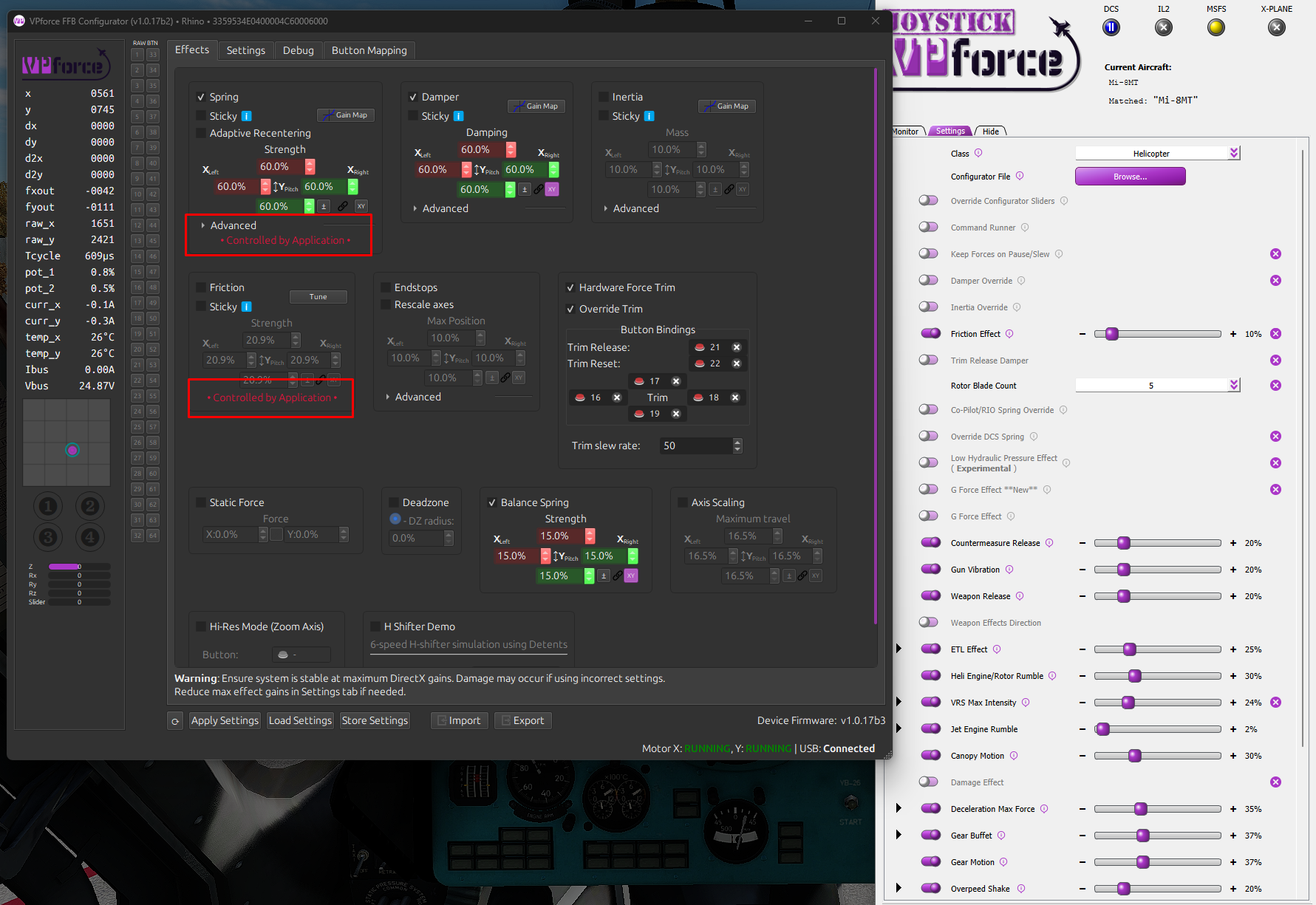
Task: Open info icon beside Spring's Sticky option
Action: 247,116
